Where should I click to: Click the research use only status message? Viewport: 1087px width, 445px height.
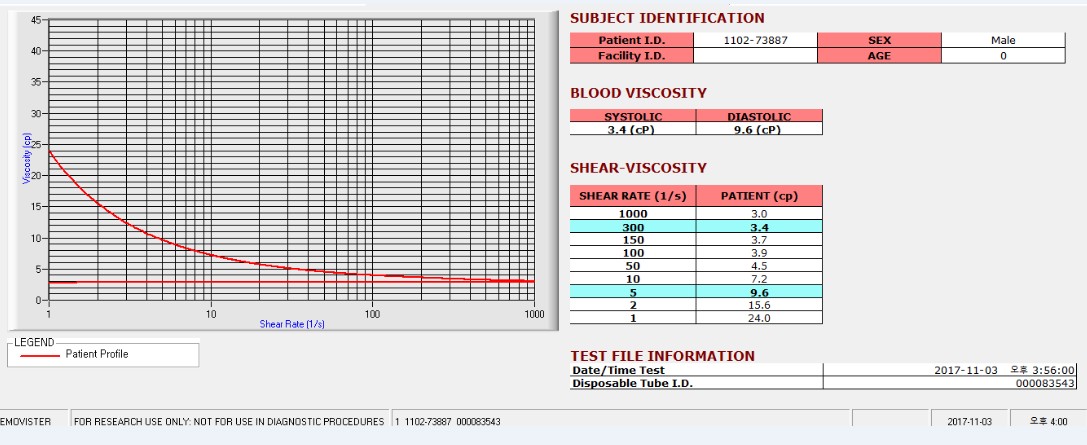(x=229, y=421)
